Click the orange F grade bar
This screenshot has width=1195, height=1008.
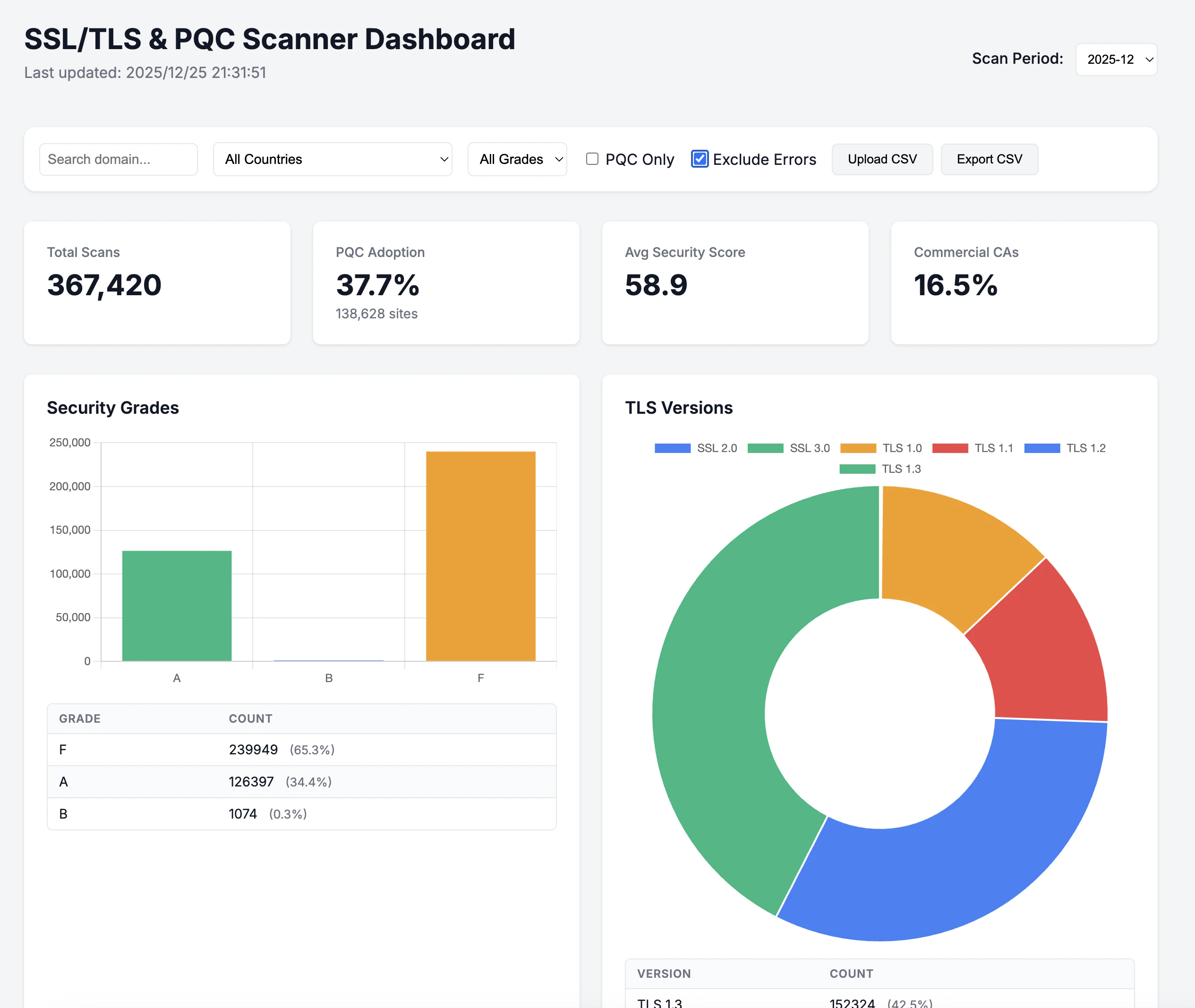coord(481,556)
